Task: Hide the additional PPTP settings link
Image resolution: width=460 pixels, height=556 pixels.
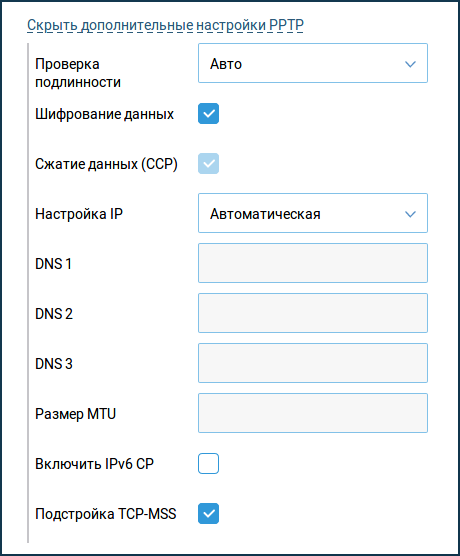Action: [x=165, y=25]
